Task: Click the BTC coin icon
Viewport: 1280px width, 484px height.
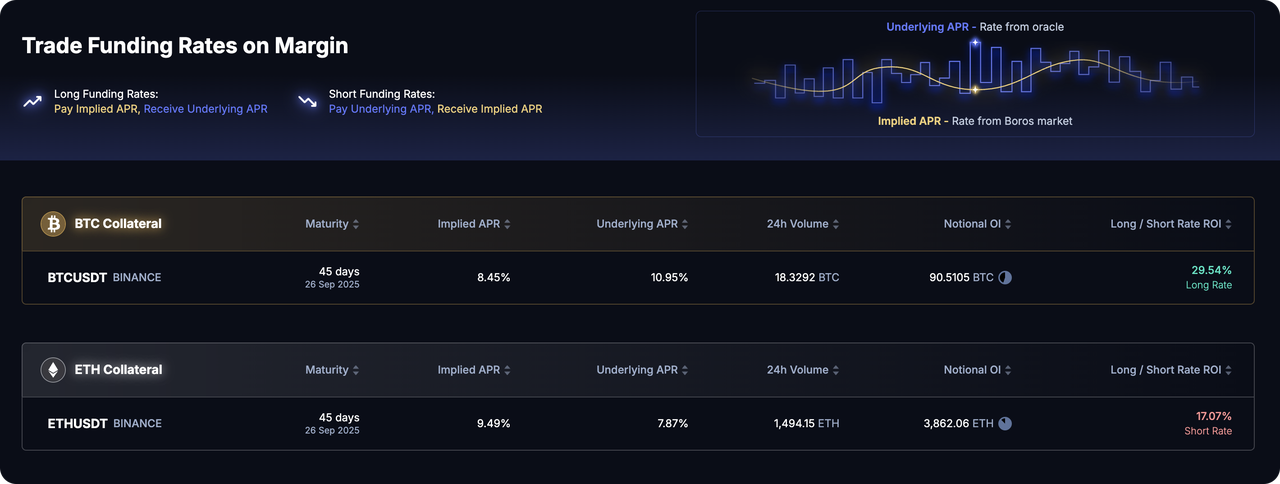Action: pos(53,224)
